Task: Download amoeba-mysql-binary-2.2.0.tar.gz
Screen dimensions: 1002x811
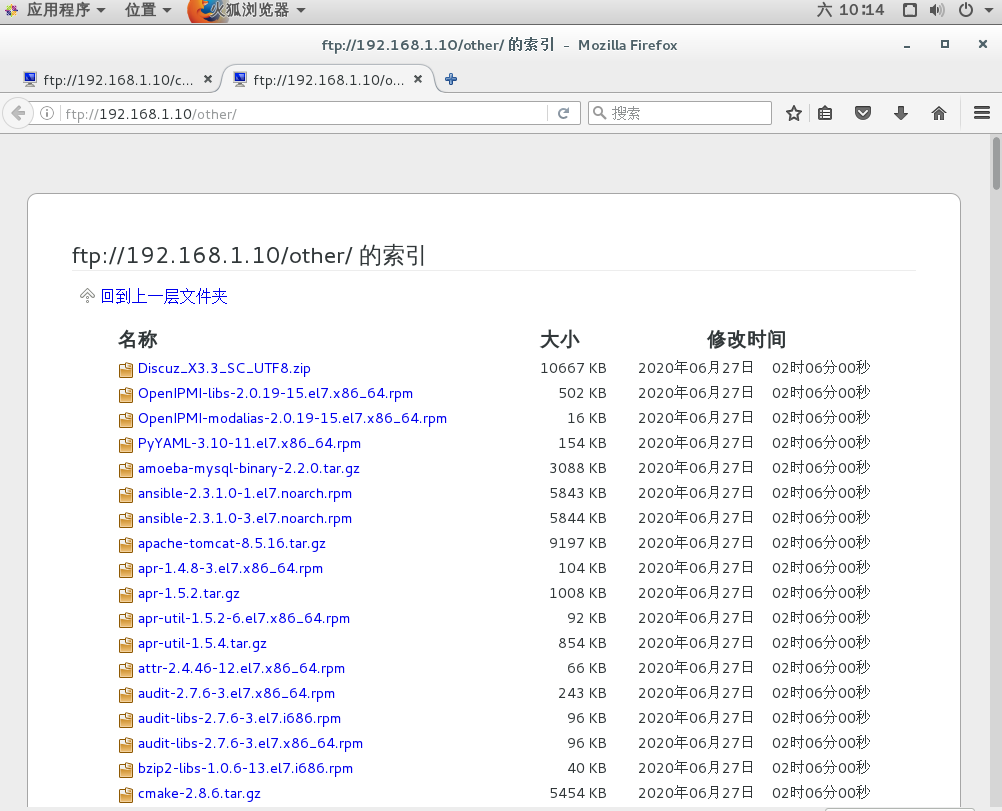Action: tap(249, 468)
